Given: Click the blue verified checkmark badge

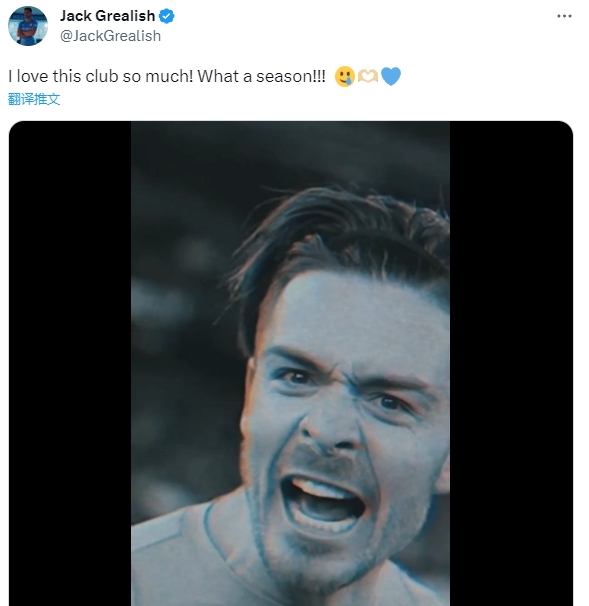Looking at the screenshot, I should coord(167,16).
